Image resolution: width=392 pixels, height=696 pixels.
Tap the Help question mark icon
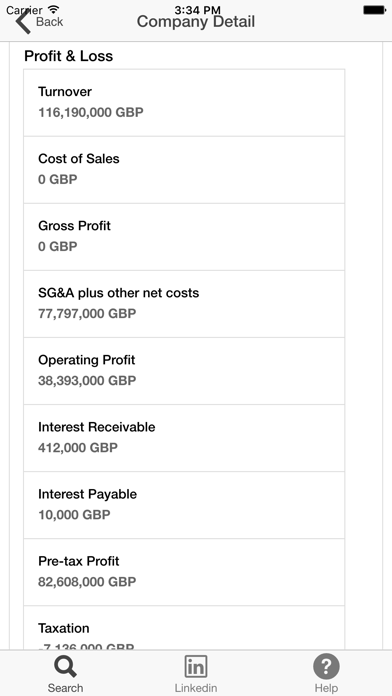pyautogui.click(x=326, y=666)
